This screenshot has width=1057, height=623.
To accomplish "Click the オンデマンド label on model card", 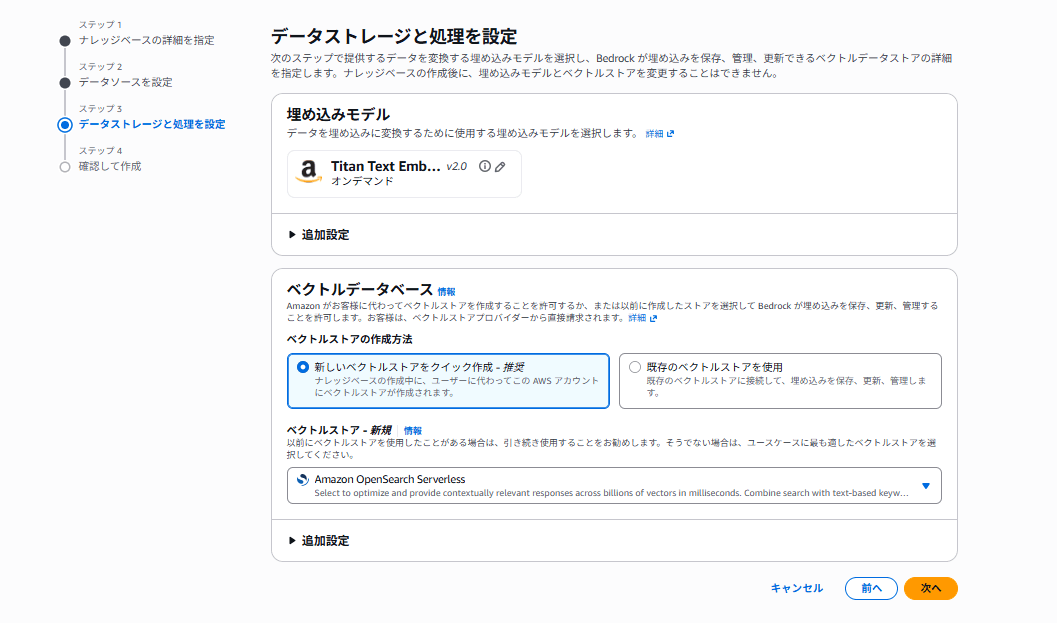I will click(362, 181).
